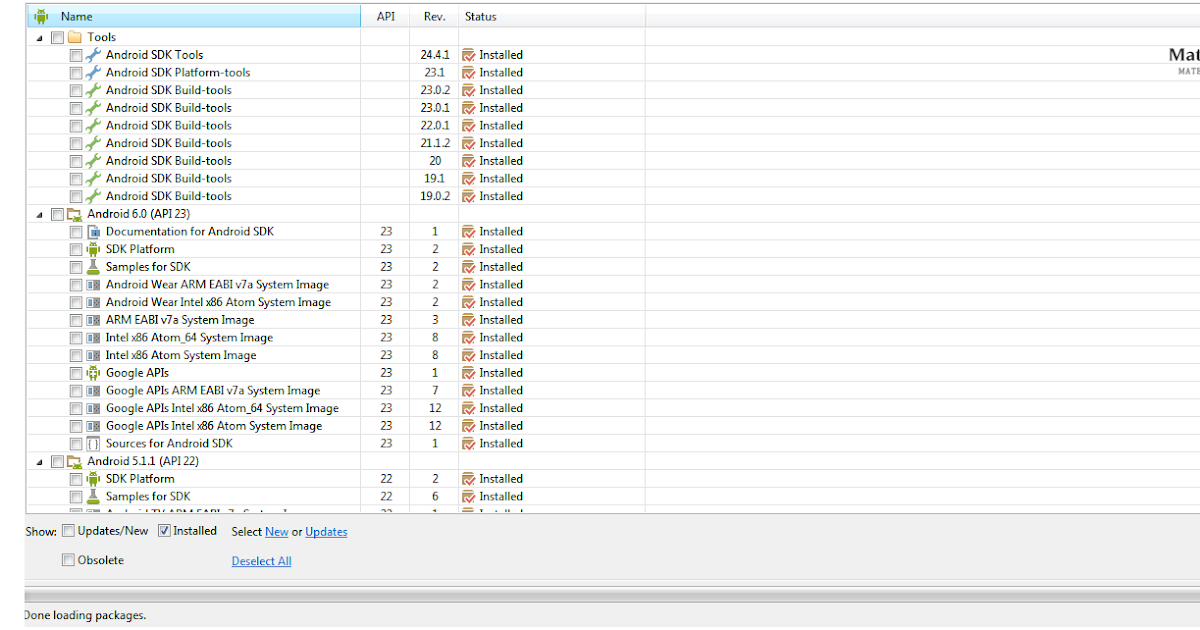
Task: Click the API 23 Samples for SDK flask icon
Action: tap(94, 267)
